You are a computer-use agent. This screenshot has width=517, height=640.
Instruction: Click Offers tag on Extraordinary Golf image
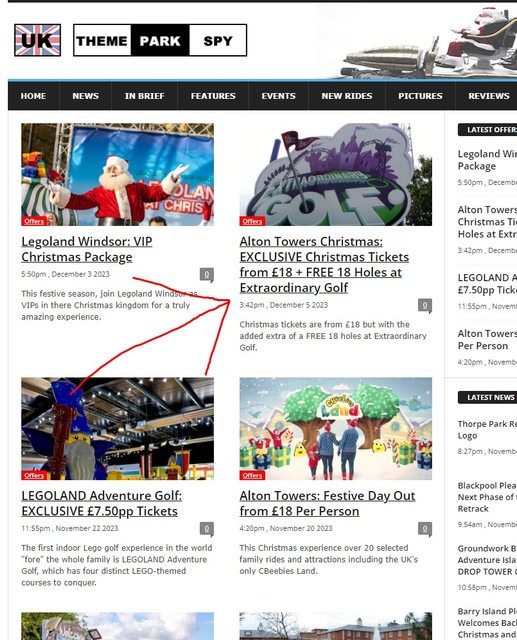click(x=252, y=221)
